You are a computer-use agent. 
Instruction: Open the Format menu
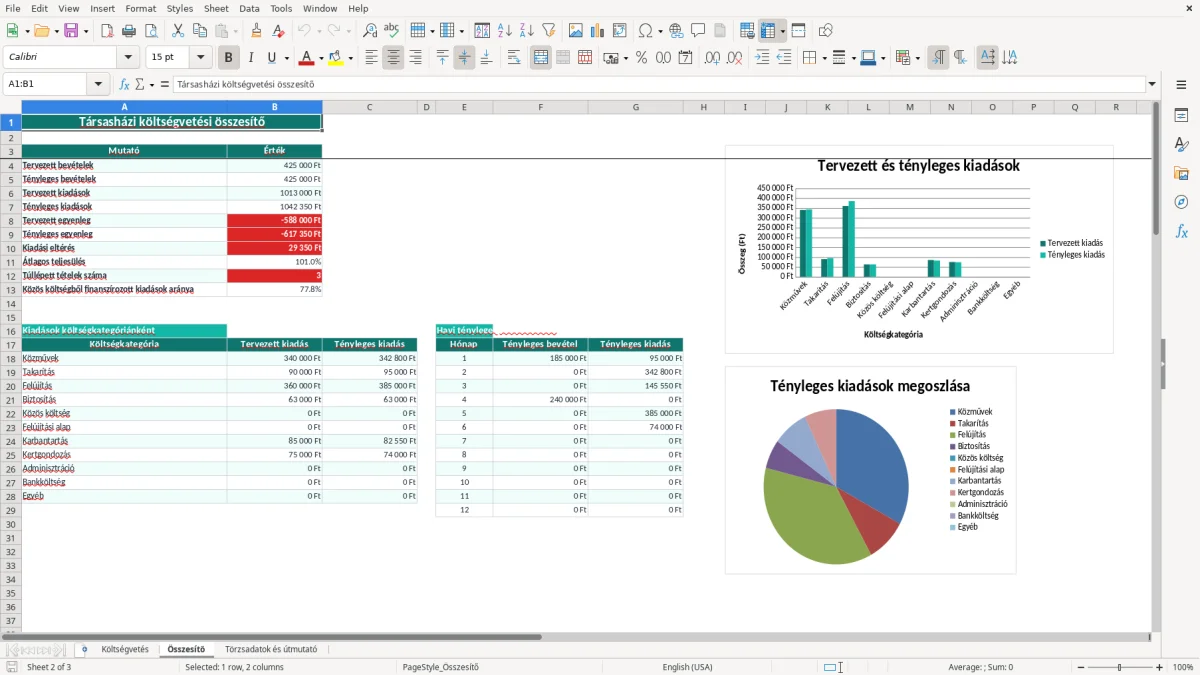(140, 8)
